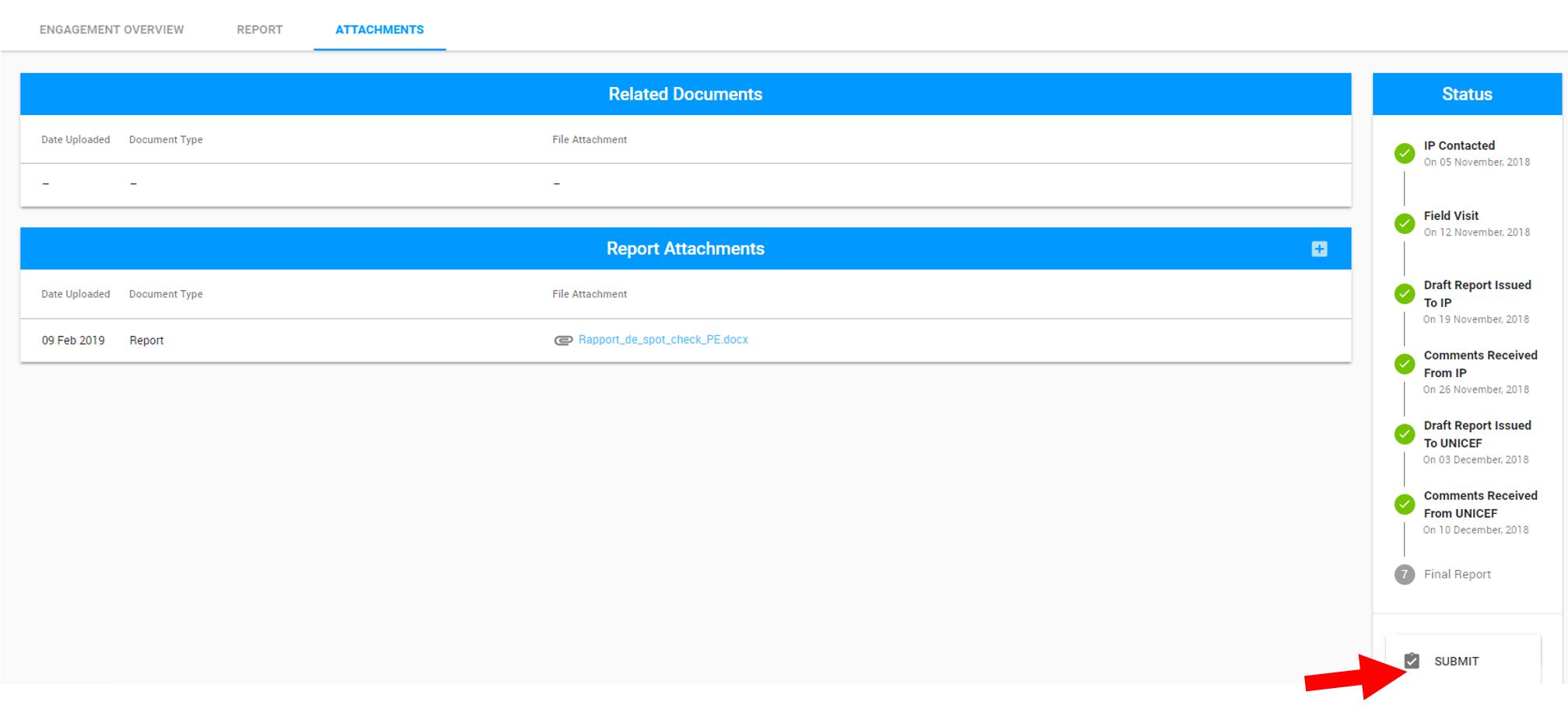
Task: Open Rapport_de_spot_check_PE.docx attachment
Action: click(x=663, y=340)
